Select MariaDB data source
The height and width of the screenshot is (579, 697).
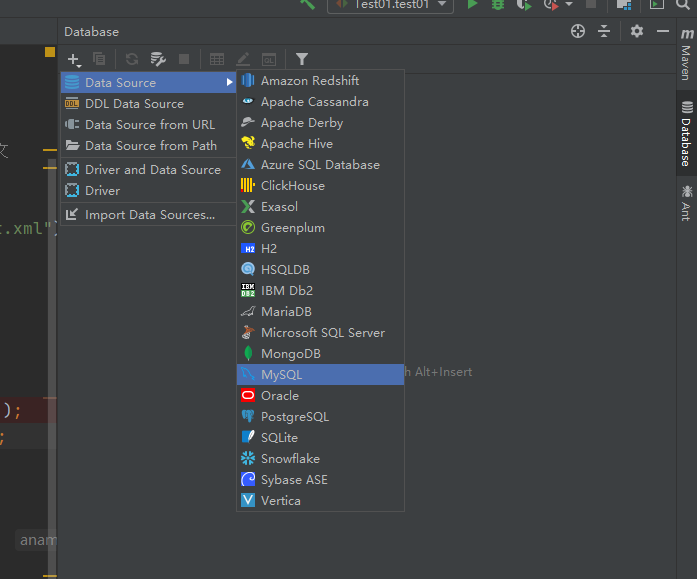pyautogui.click(x=320, y=311)
